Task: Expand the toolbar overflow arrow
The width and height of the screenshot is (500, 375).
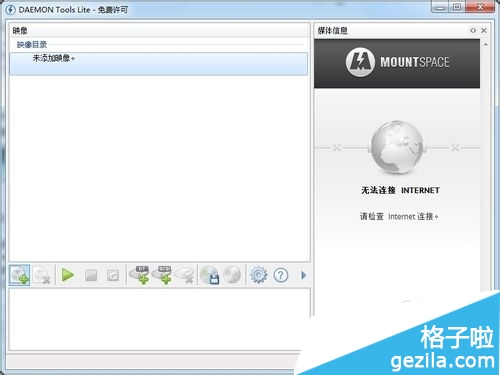Action: pos(303,275)
